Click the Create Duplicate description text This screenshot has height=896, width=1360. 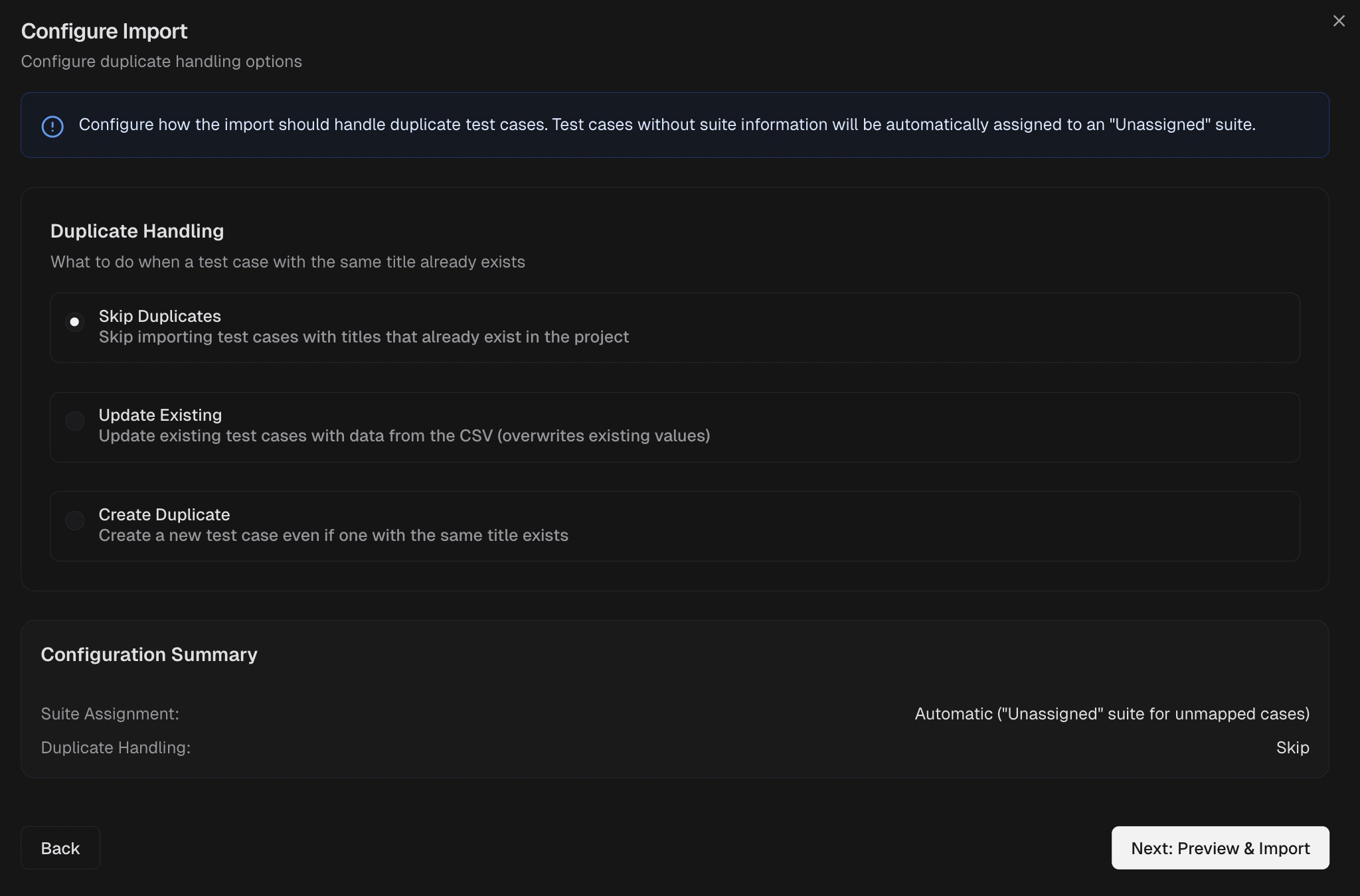coord(333,536)
